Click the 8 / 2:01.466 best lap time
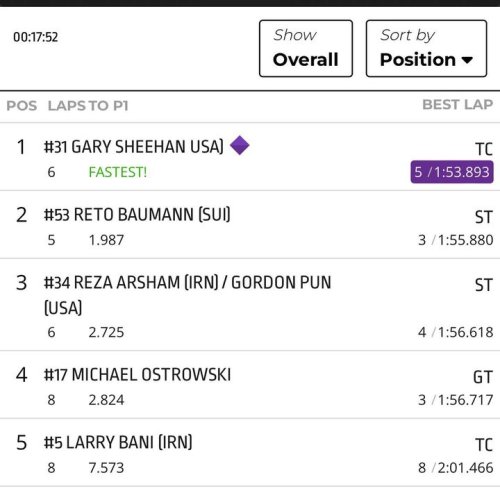Image resolution: width=500 pixels, height=500 pixels. point(456,468)
